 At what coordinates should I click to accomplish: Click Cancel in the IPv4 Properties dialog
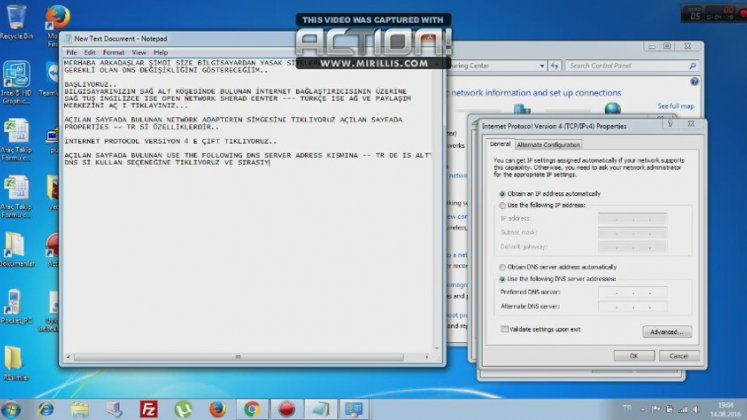(x=679, y=356)
